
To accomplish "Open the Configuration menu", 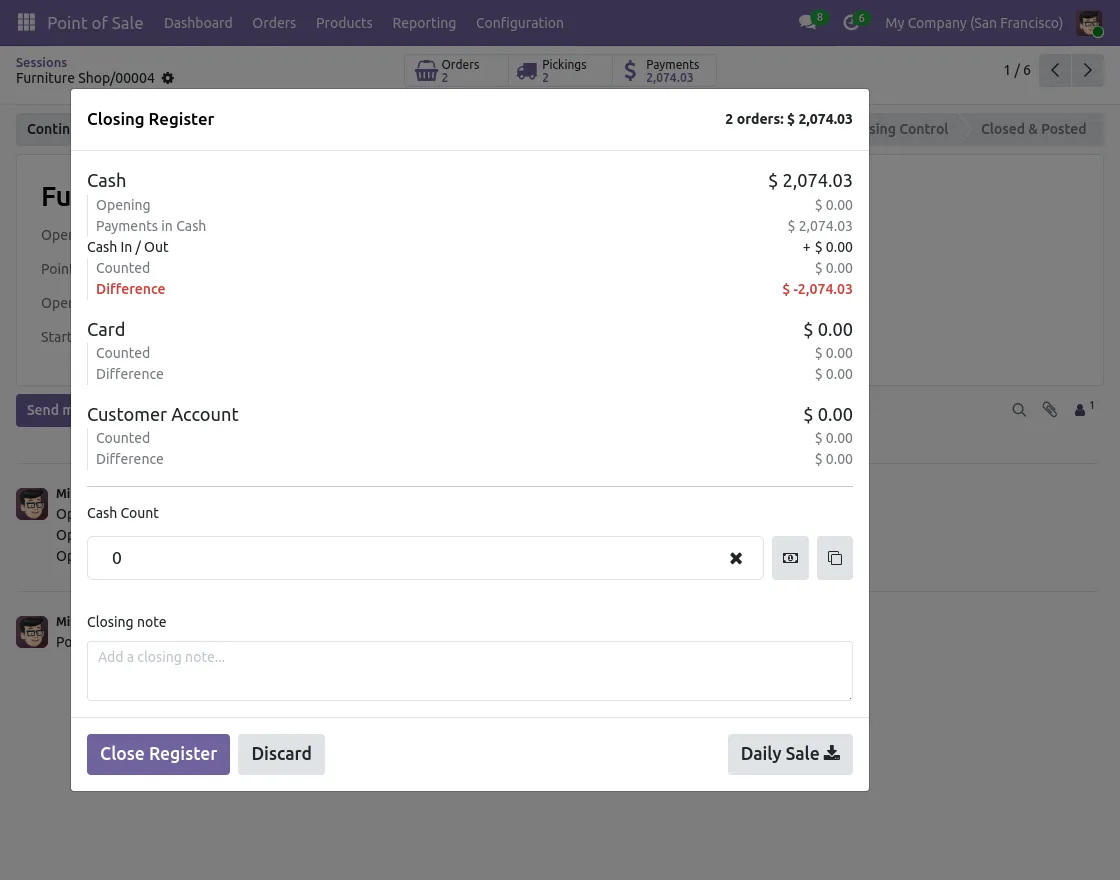I will [519, 23].
